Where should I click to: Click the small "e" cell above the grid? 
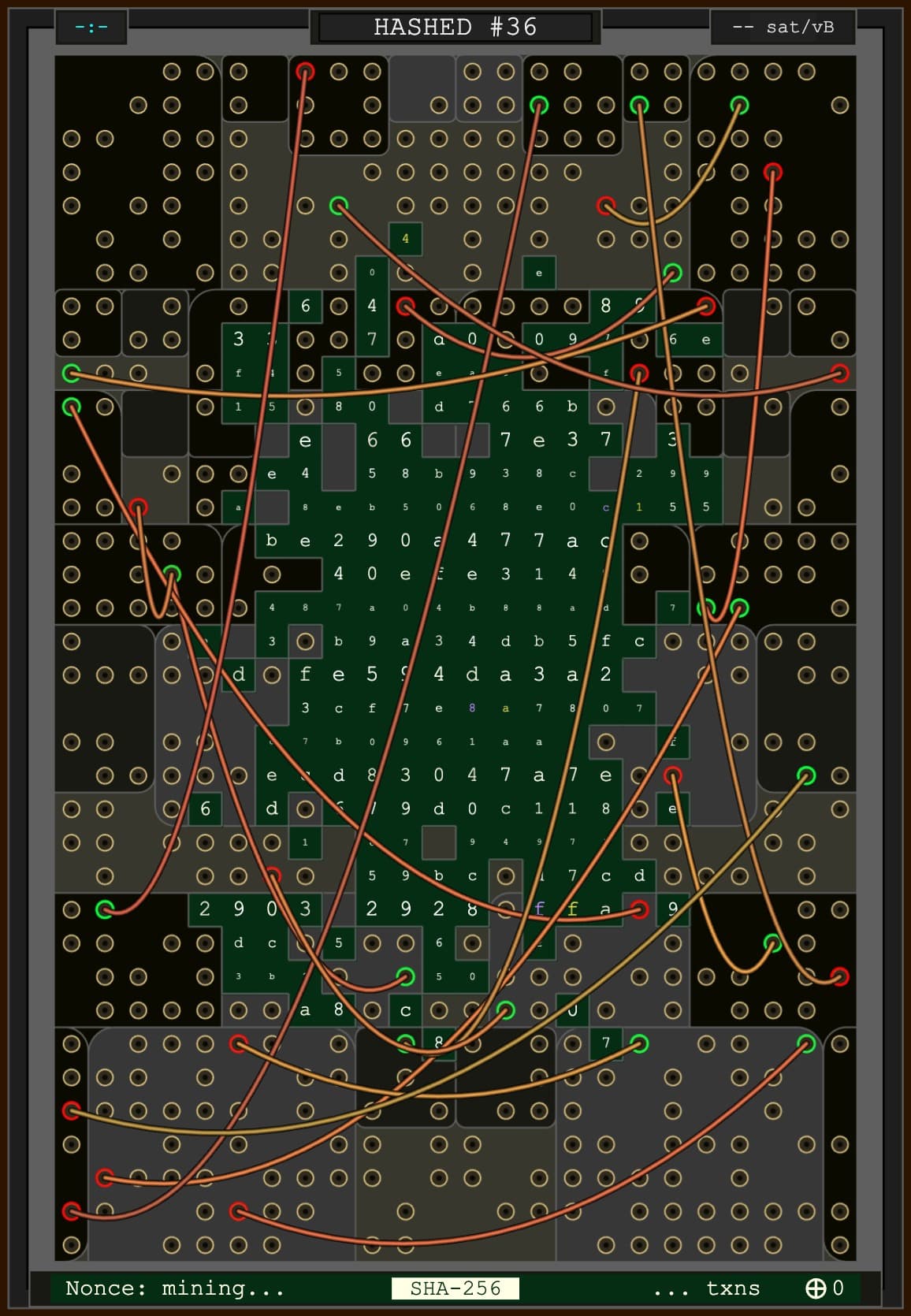(539, 273)
